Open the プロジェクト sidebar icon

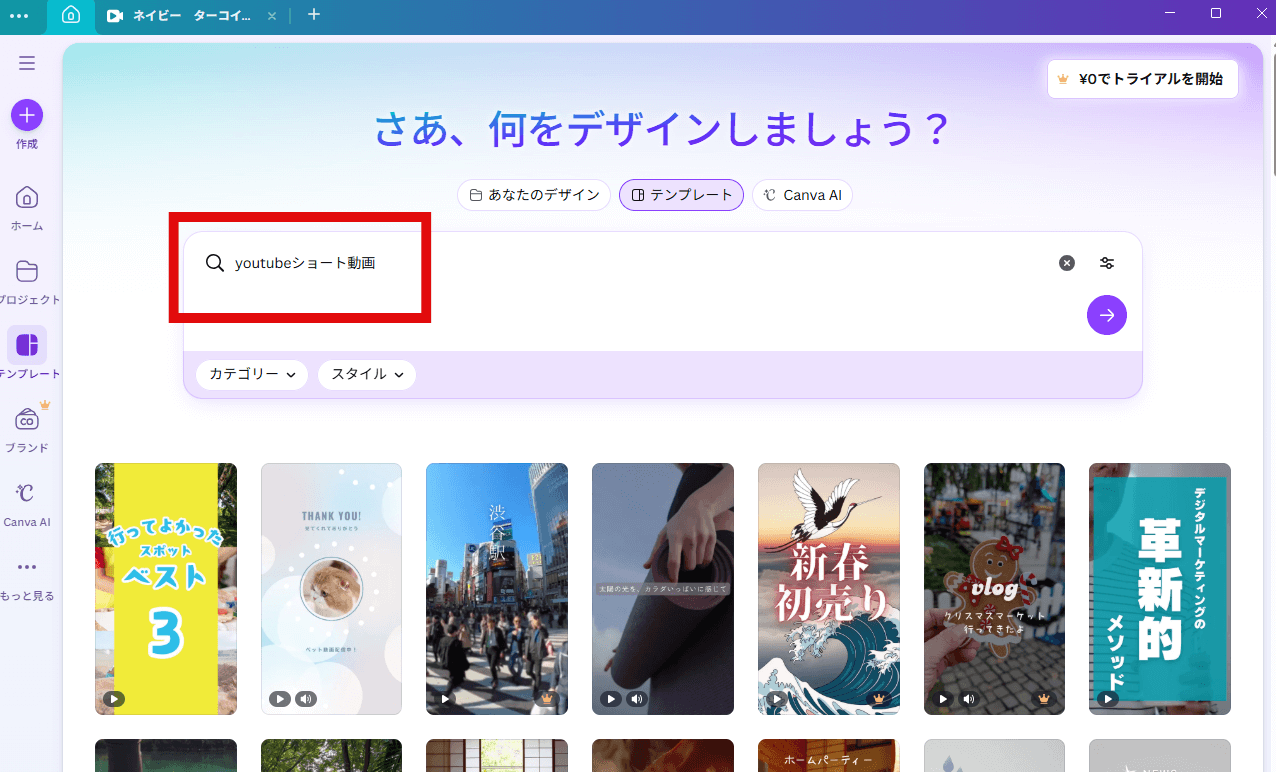[x=26, y=272]
